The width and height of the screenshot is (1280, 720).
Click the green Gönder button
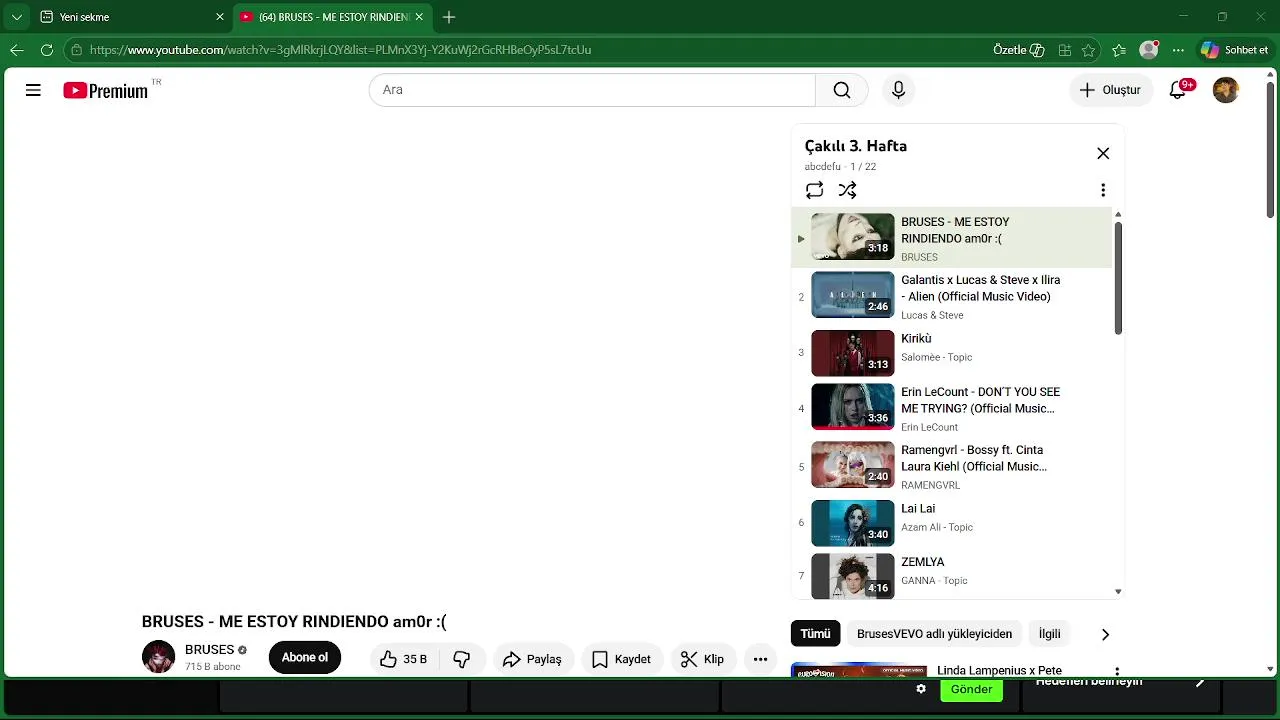972,689
